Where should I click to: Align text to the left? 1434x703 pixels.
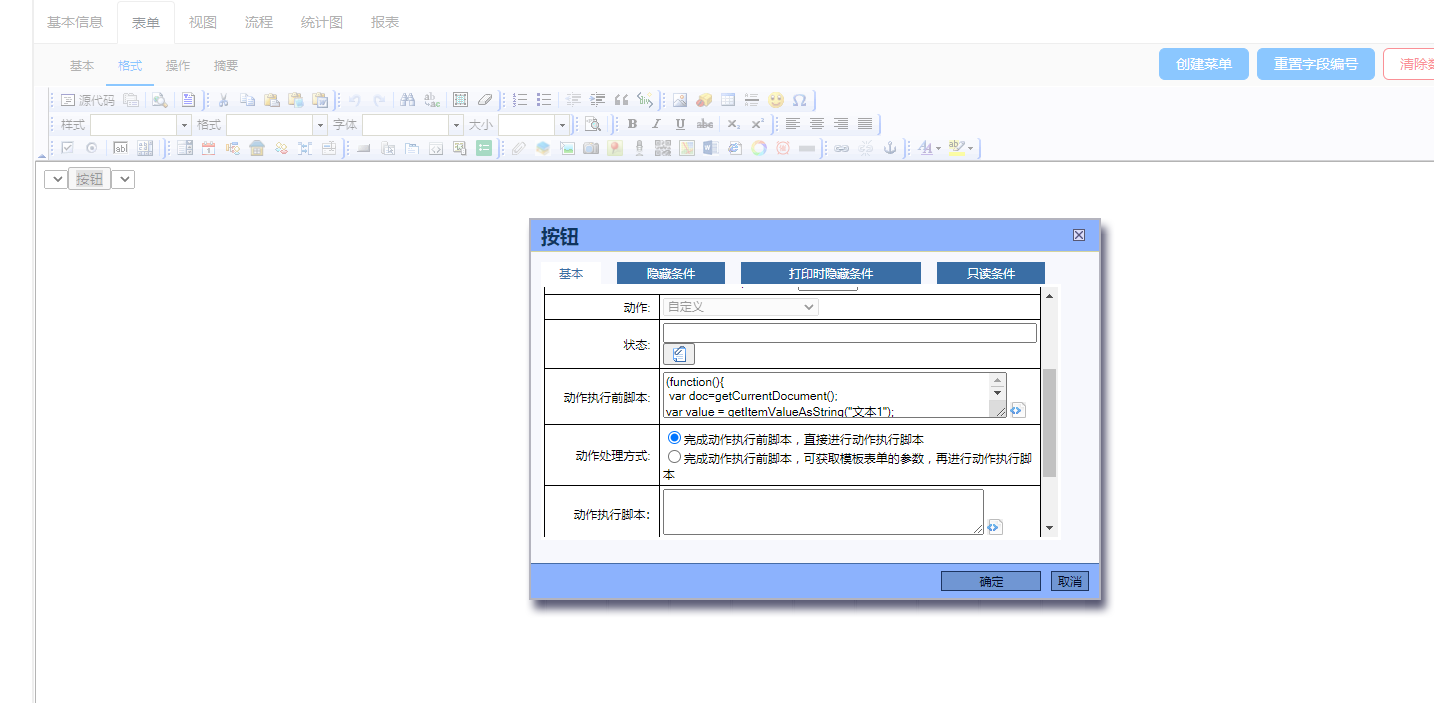coord(793,124)
